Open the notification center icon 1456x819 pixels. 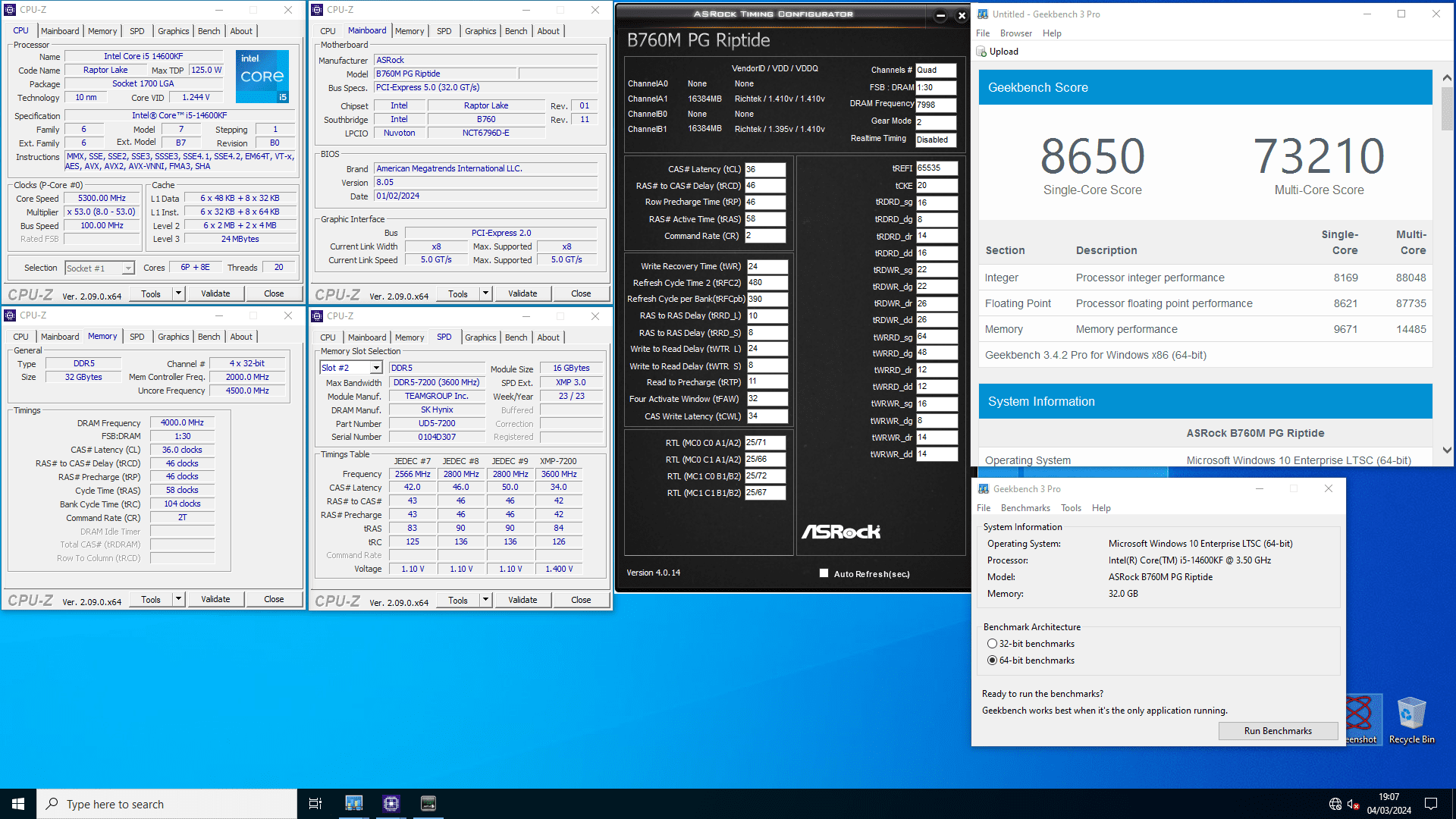click(1431, 804)
